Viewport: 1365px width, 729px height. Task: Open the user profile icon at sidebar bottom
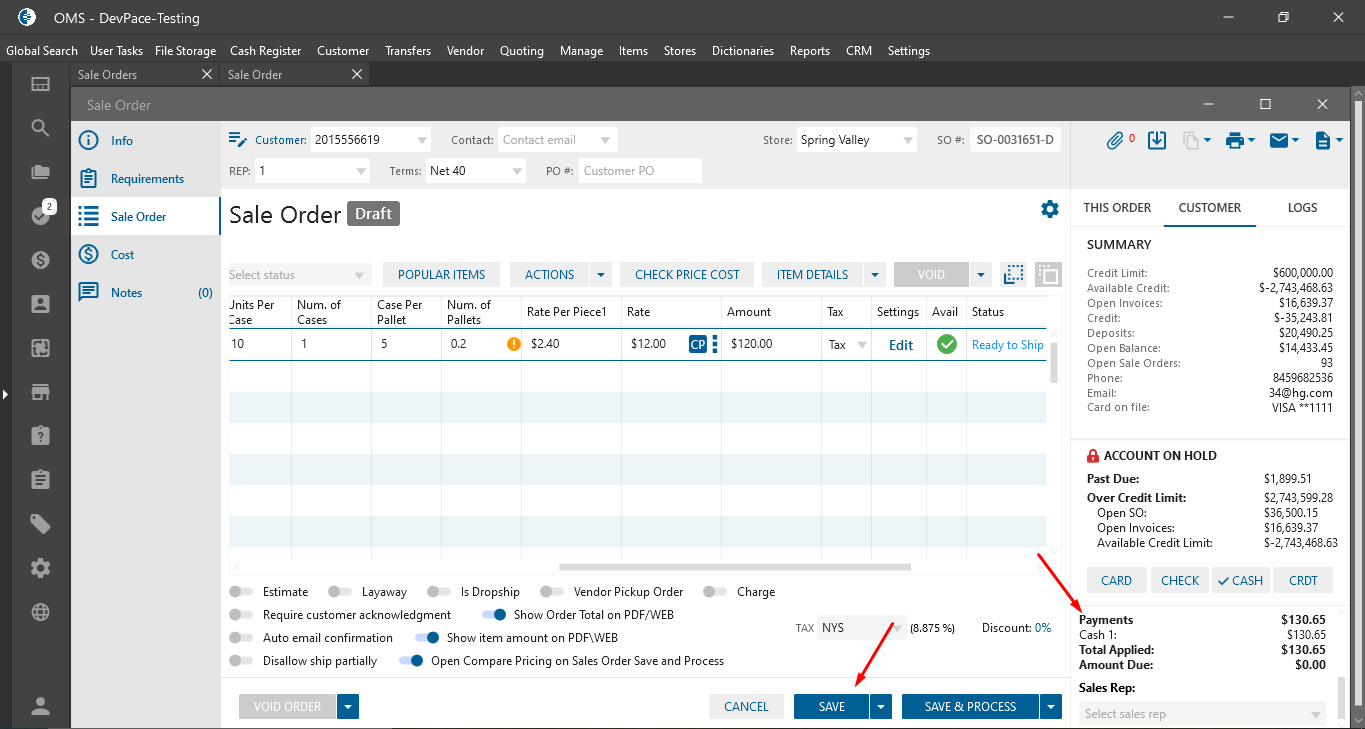[x=40, y=706]
